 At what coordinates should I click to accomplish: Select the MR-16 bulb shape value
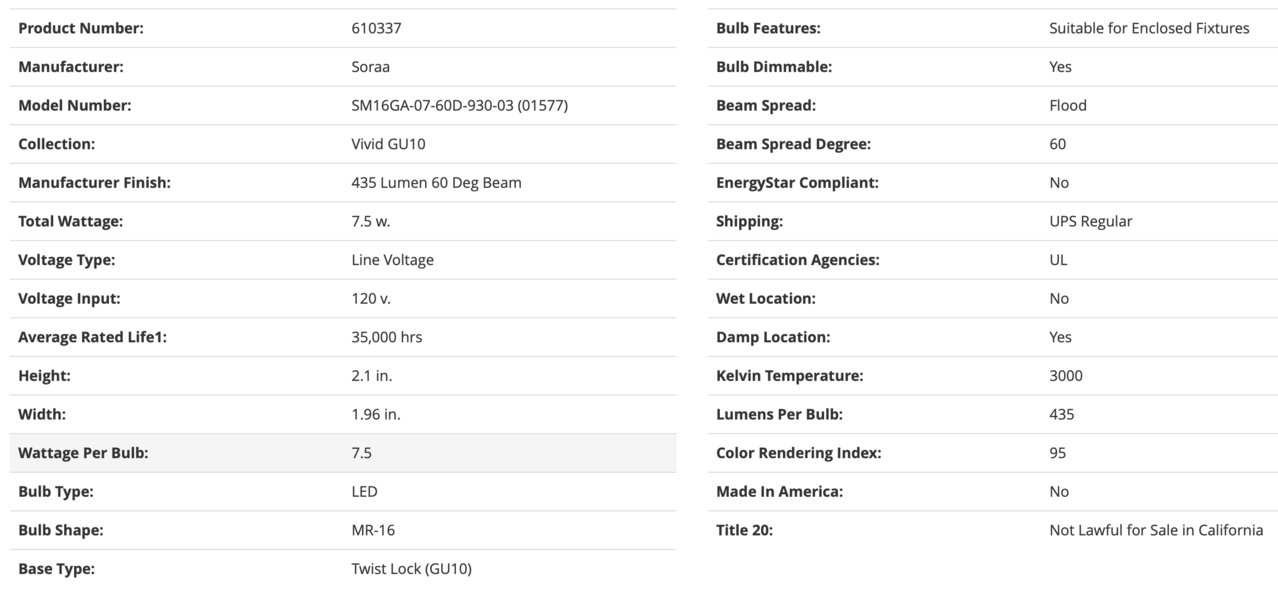click(373, 530)
